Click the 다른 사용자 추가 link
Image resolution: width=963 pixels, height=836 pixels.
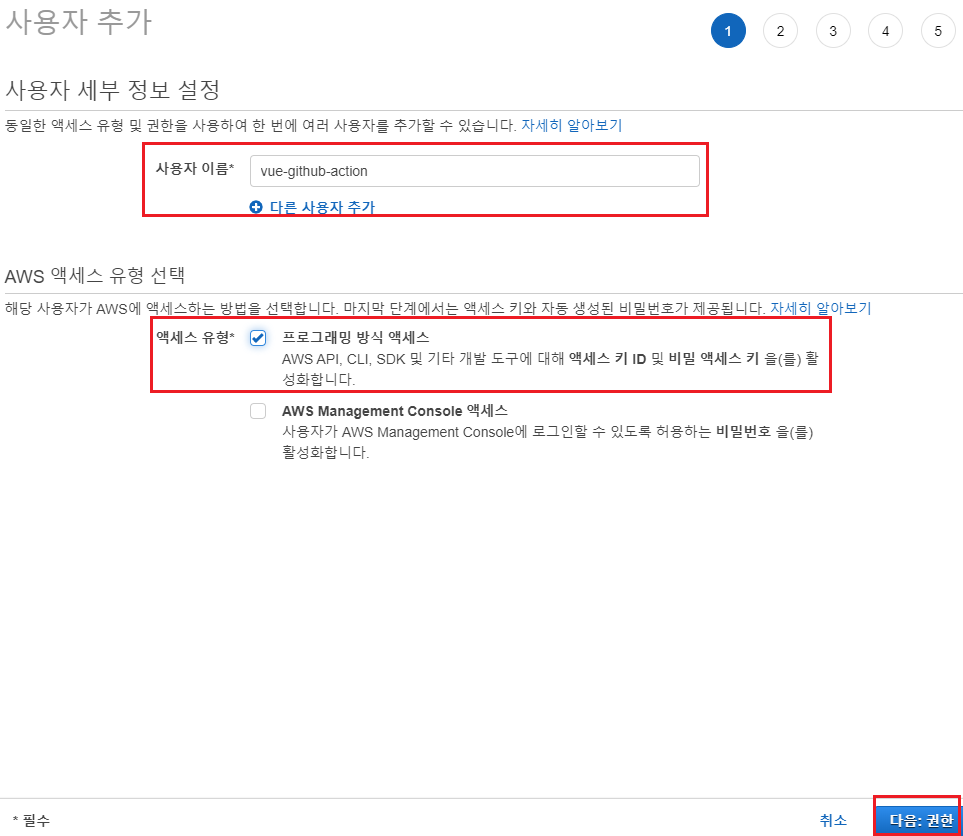click(322, 208)
